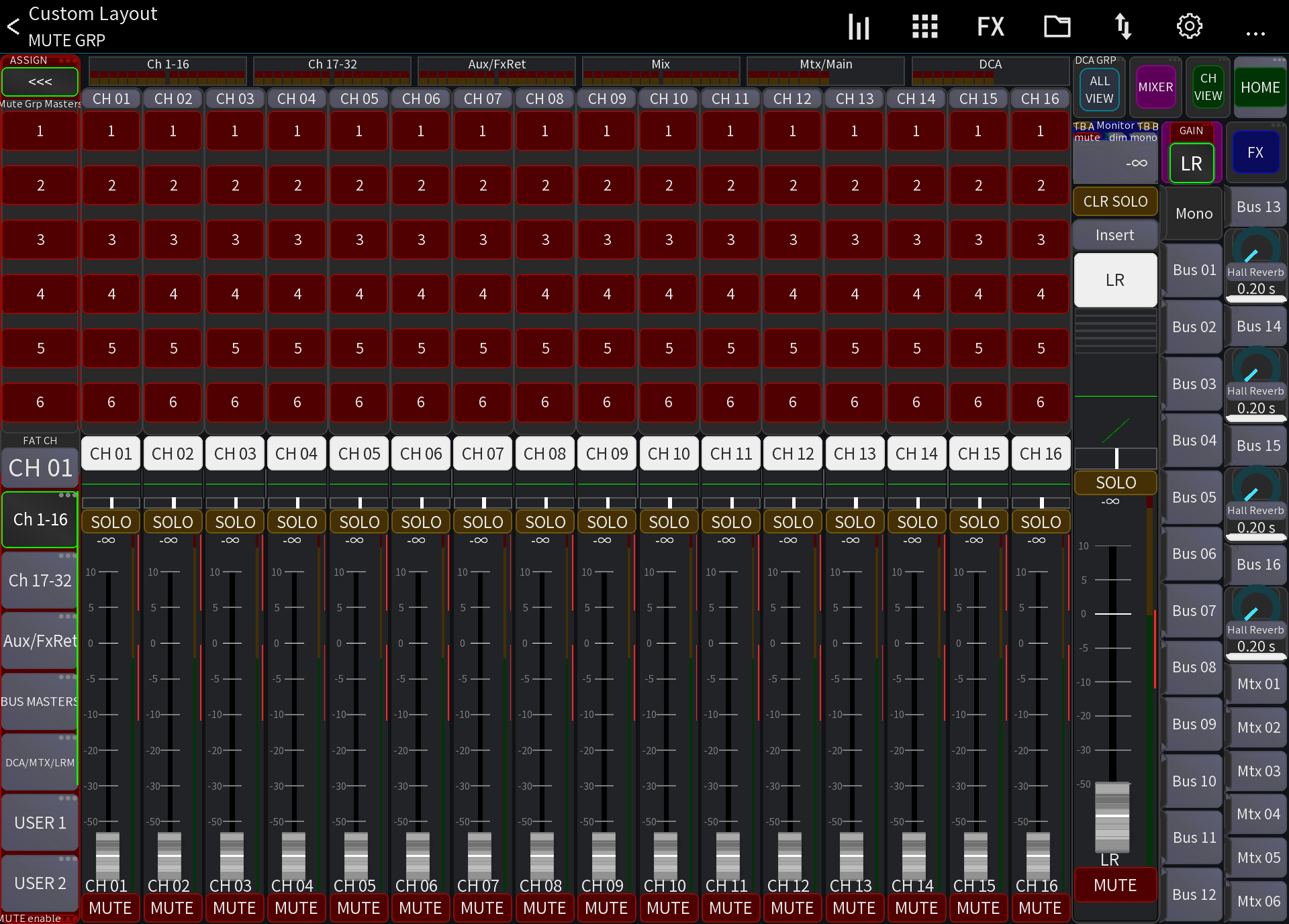Screen dimensions: 1289x924
Task: Switch to the Ch 17-32 layer button
Action: click(40, 580)
